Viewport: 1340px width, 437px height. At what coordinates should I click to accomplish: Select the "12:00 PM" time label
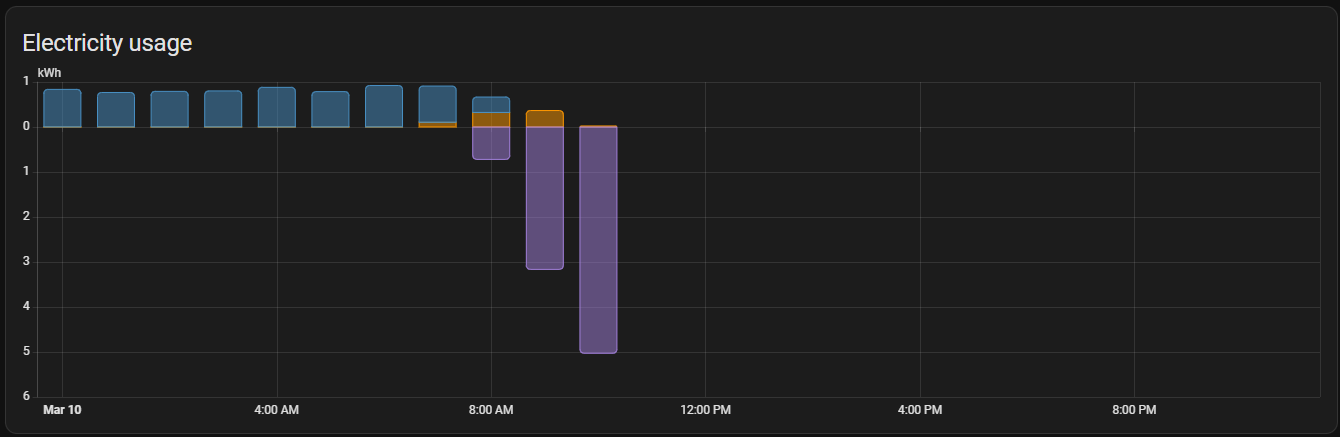click(705, 410)
